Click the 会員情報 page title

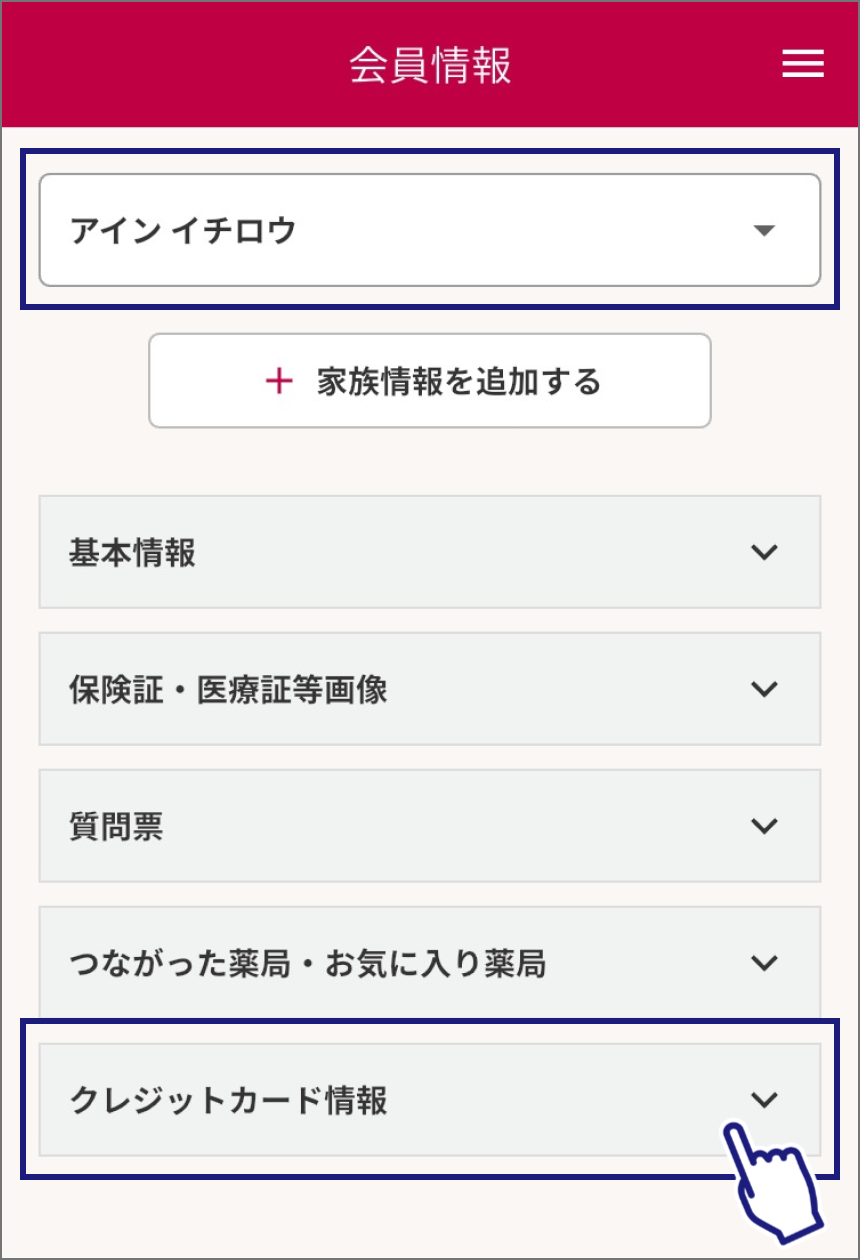coord(430,65)
